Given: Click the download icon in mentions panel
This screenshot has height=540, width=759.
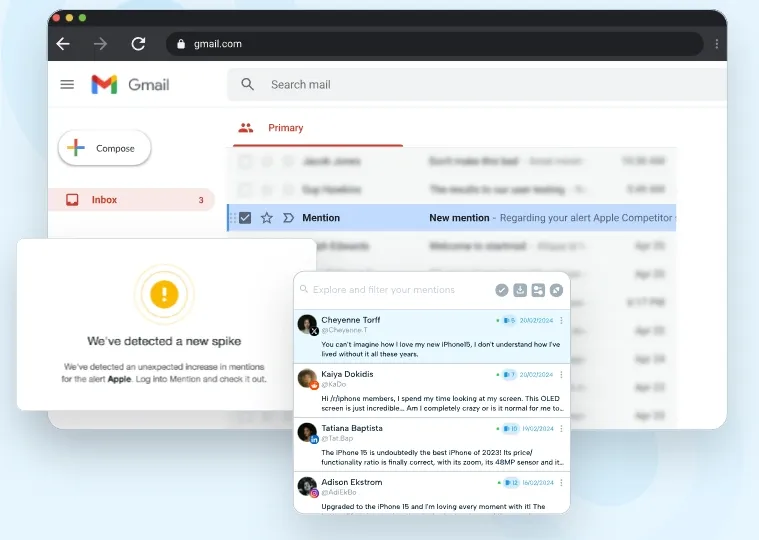Looking at the screenshot, I should click(x=520, y=290).
